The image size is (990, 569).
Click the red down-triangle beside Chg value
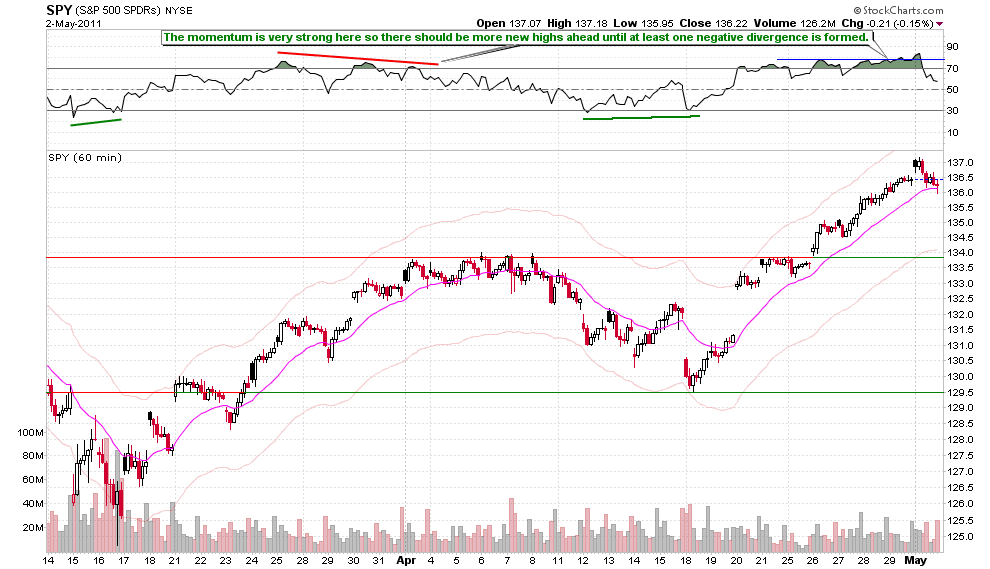(x=939, y=24)
